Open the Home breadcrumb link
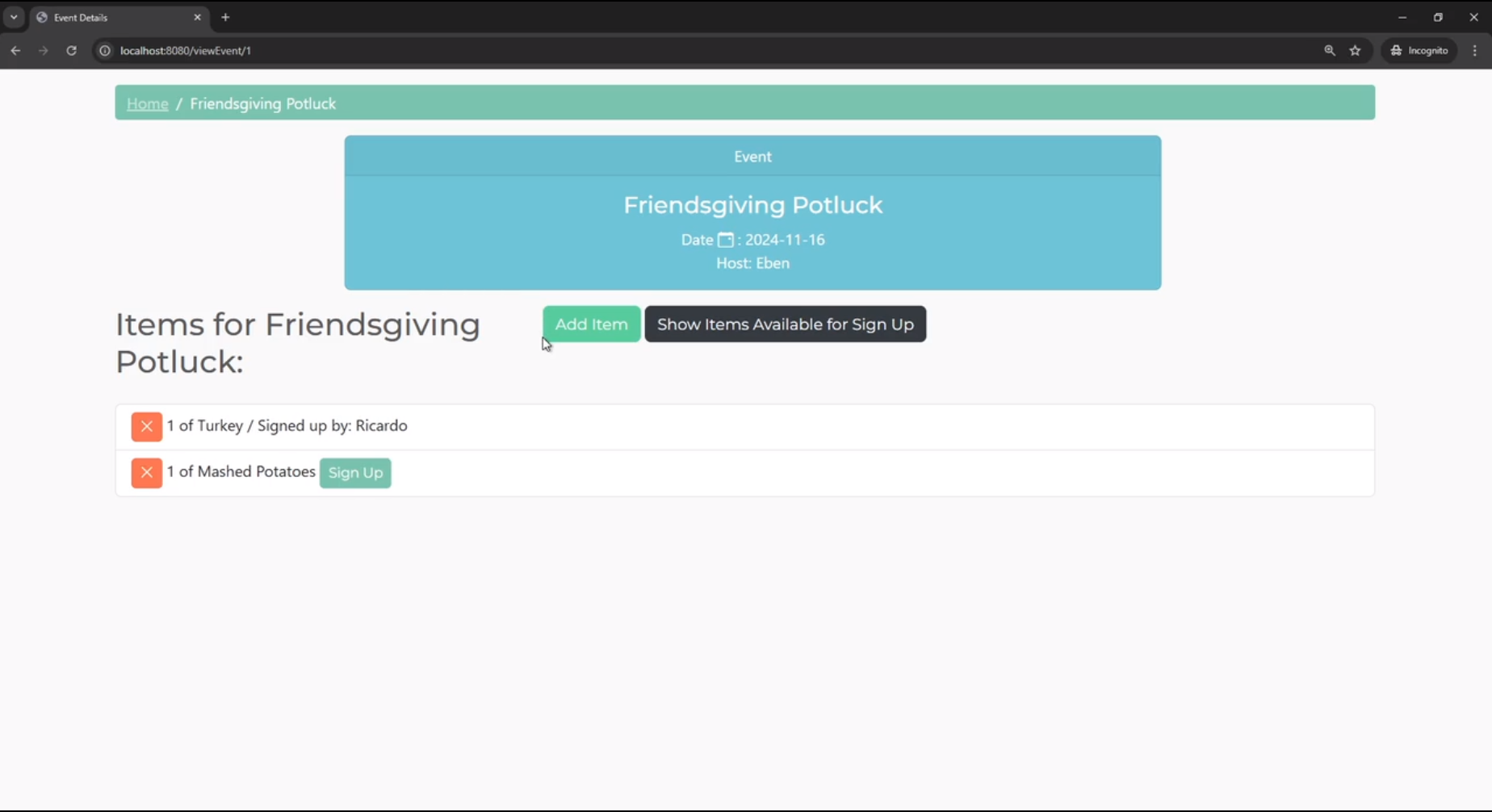 pyautogui.click(x=147, y=103)
